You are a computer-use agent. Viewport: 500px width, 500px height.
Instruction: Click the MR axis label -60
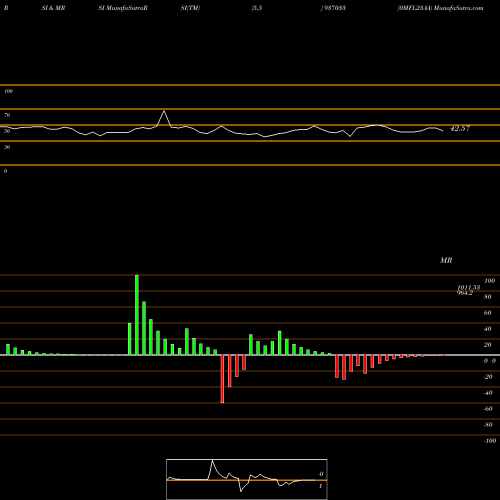(x=488, y=409)
